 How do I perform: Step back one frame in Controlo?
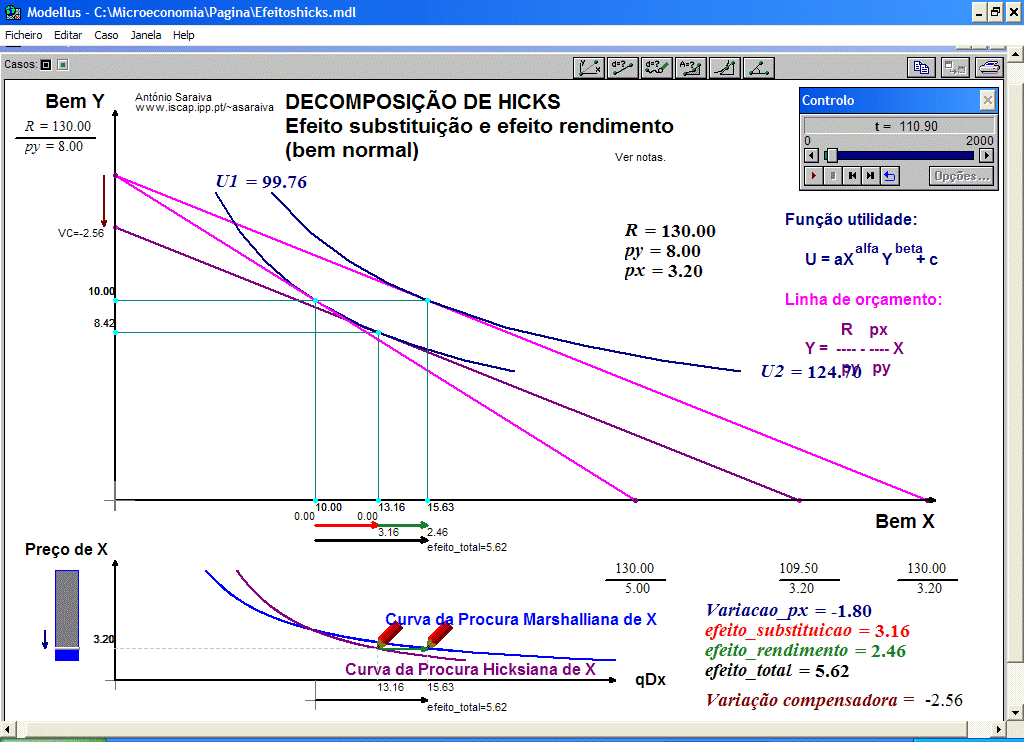point(851,176)
